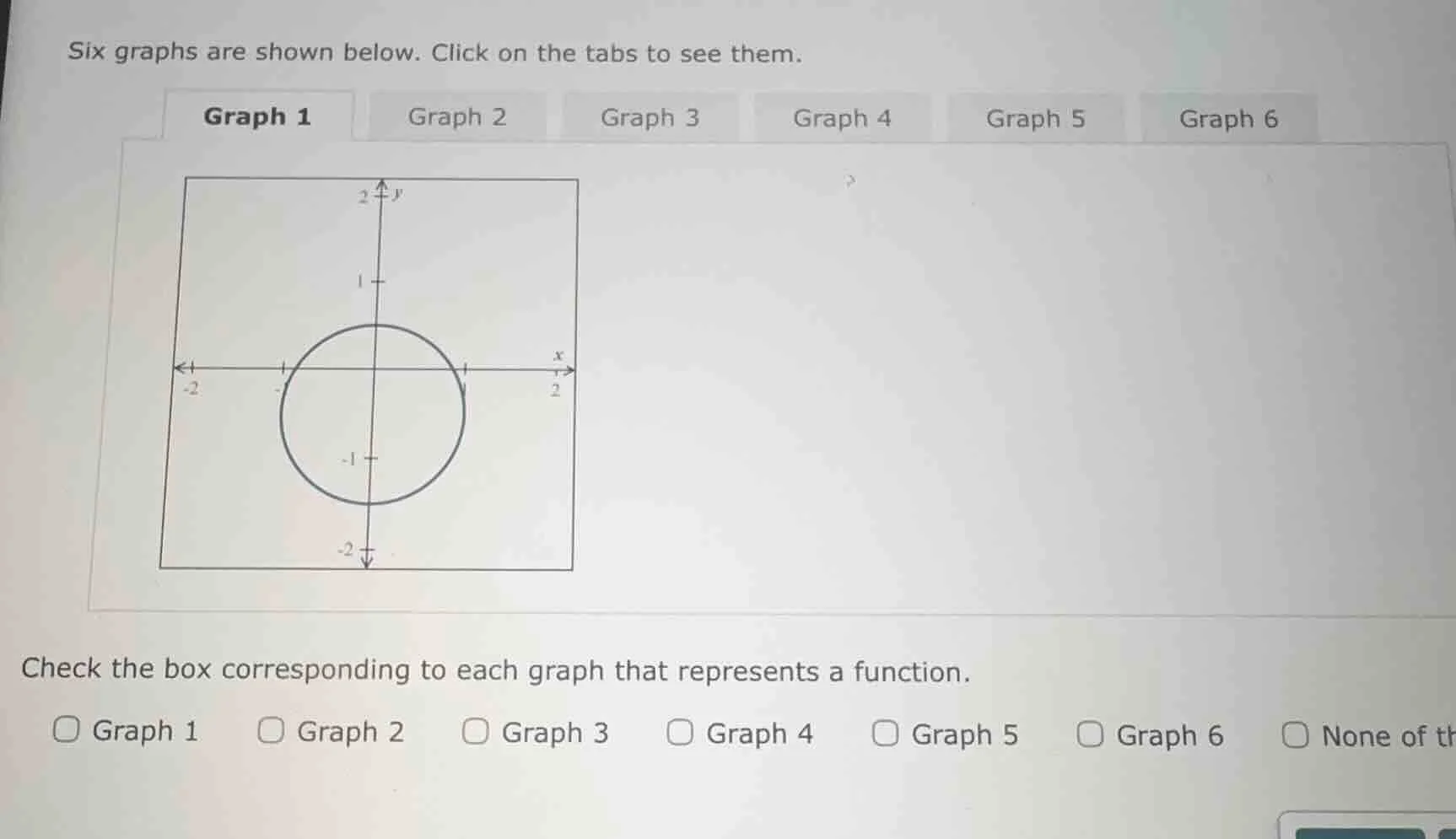View the Graph 4 tab
1456x839 pixels.
[844, 117]
